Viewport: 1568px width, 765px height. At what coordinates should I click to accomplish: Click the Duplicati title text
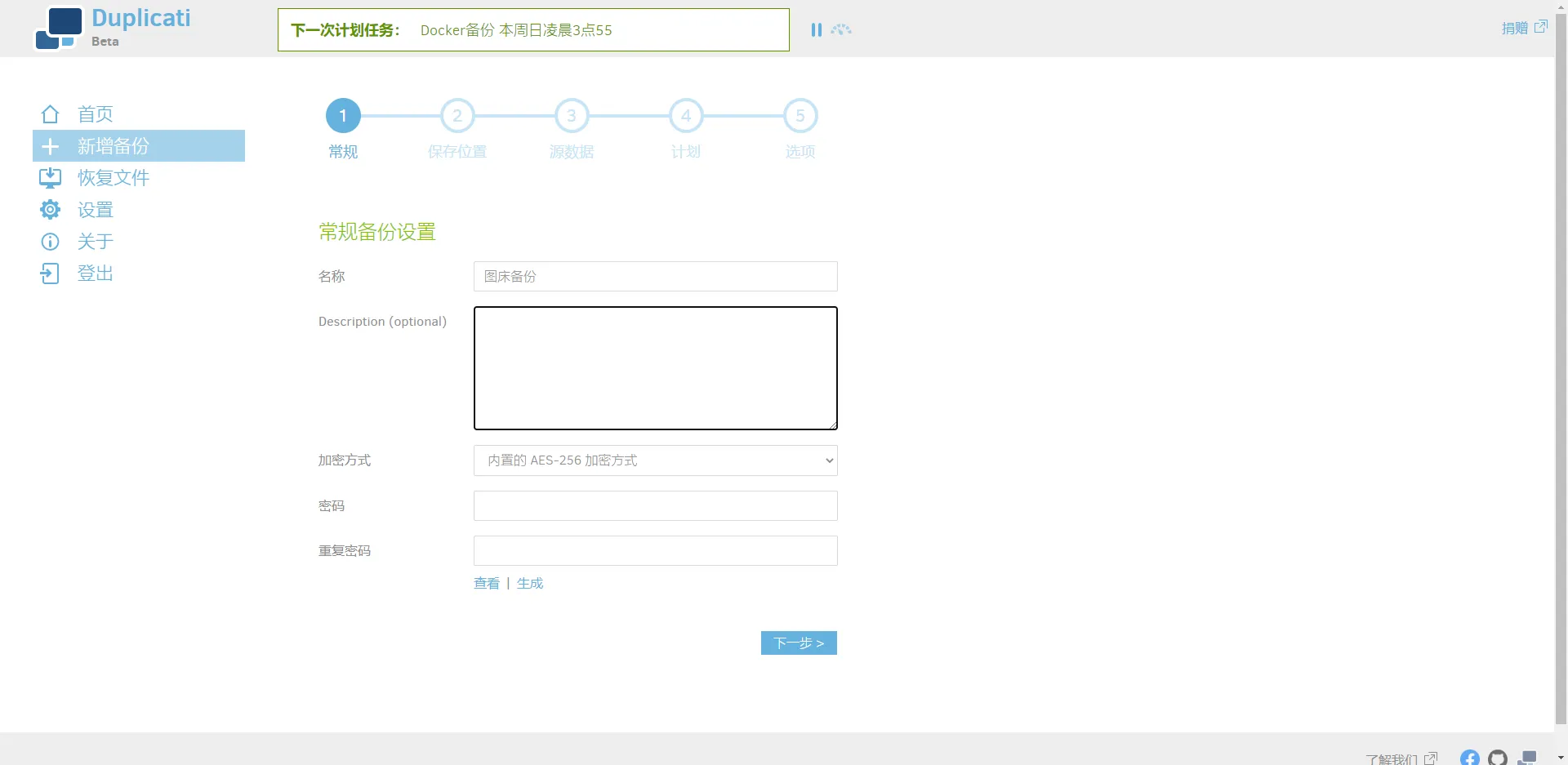click(141, 18)
